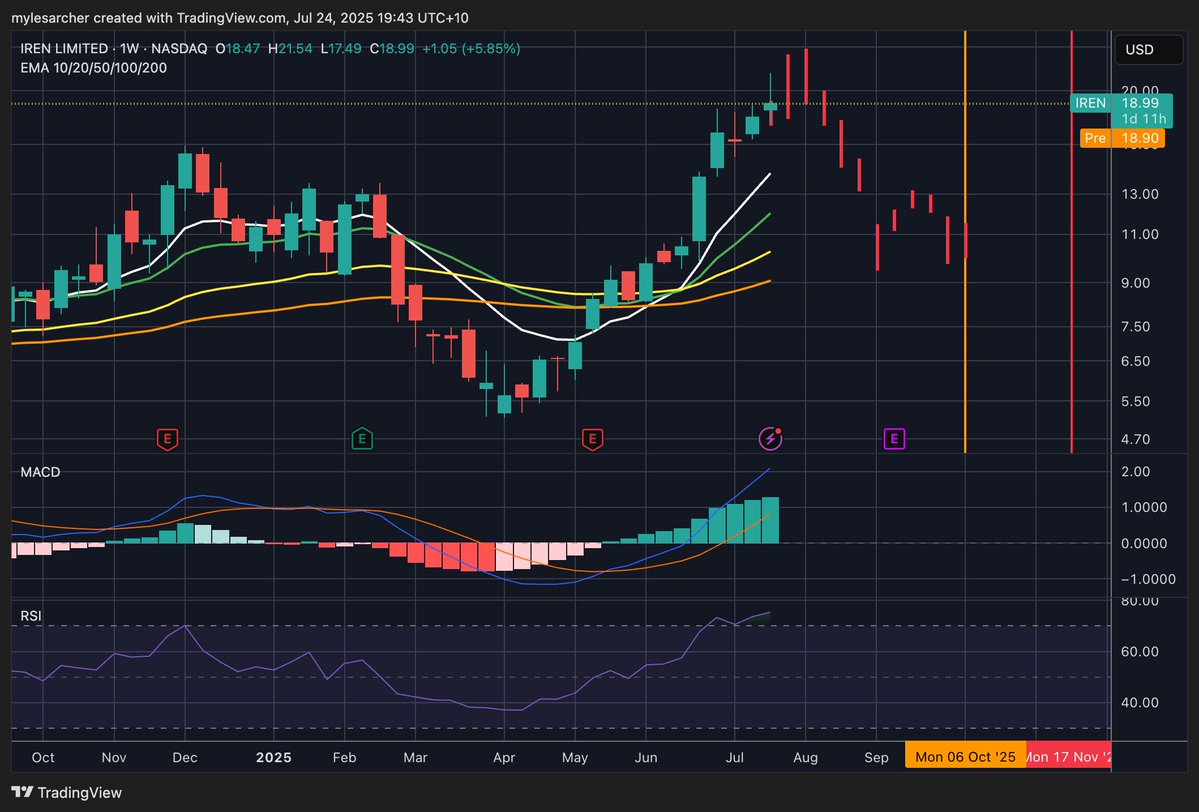Click the 13.00 price axis label
The image size is (1199, 812).
click(1140, 194)
